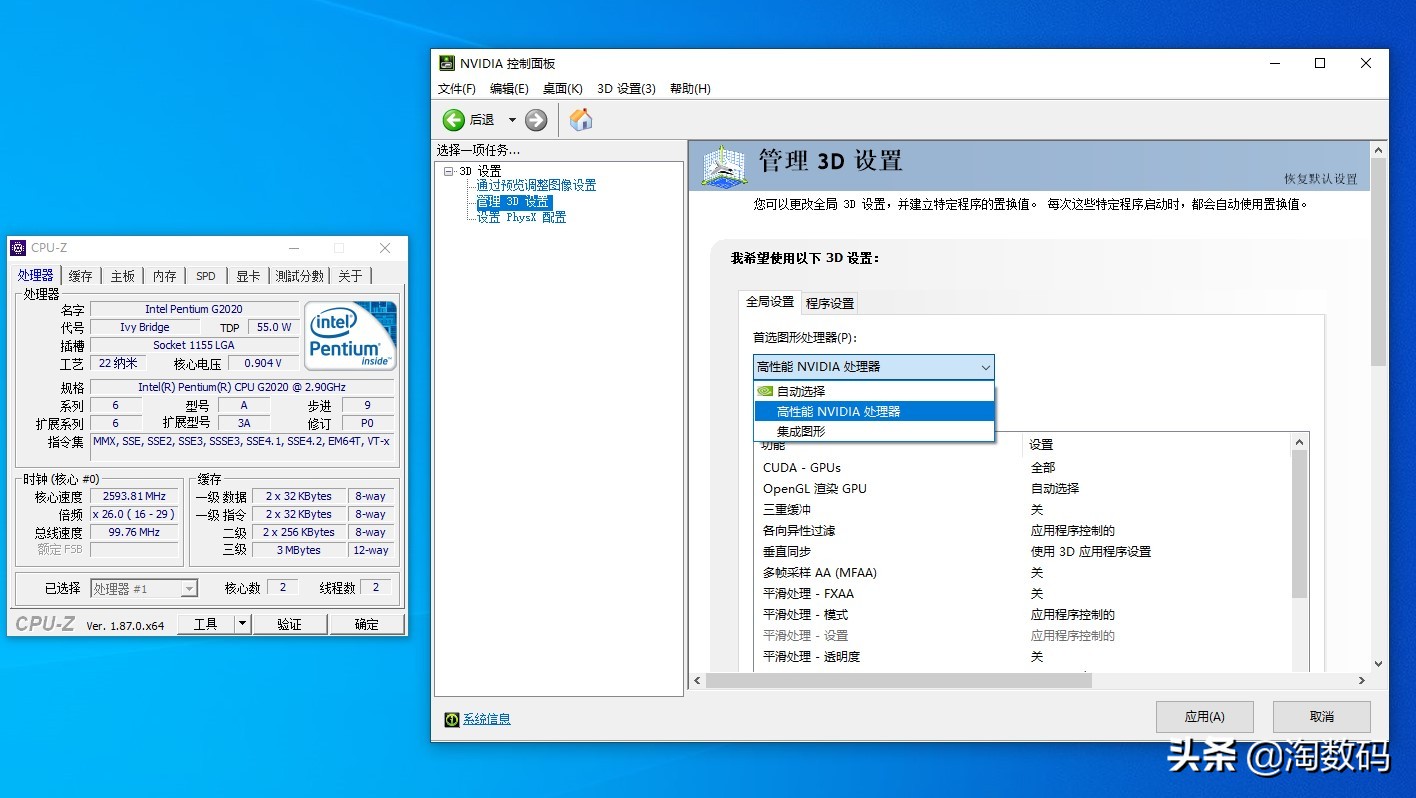
Task: Click the 系统信息 icon at bottom left
Action: 449,719
